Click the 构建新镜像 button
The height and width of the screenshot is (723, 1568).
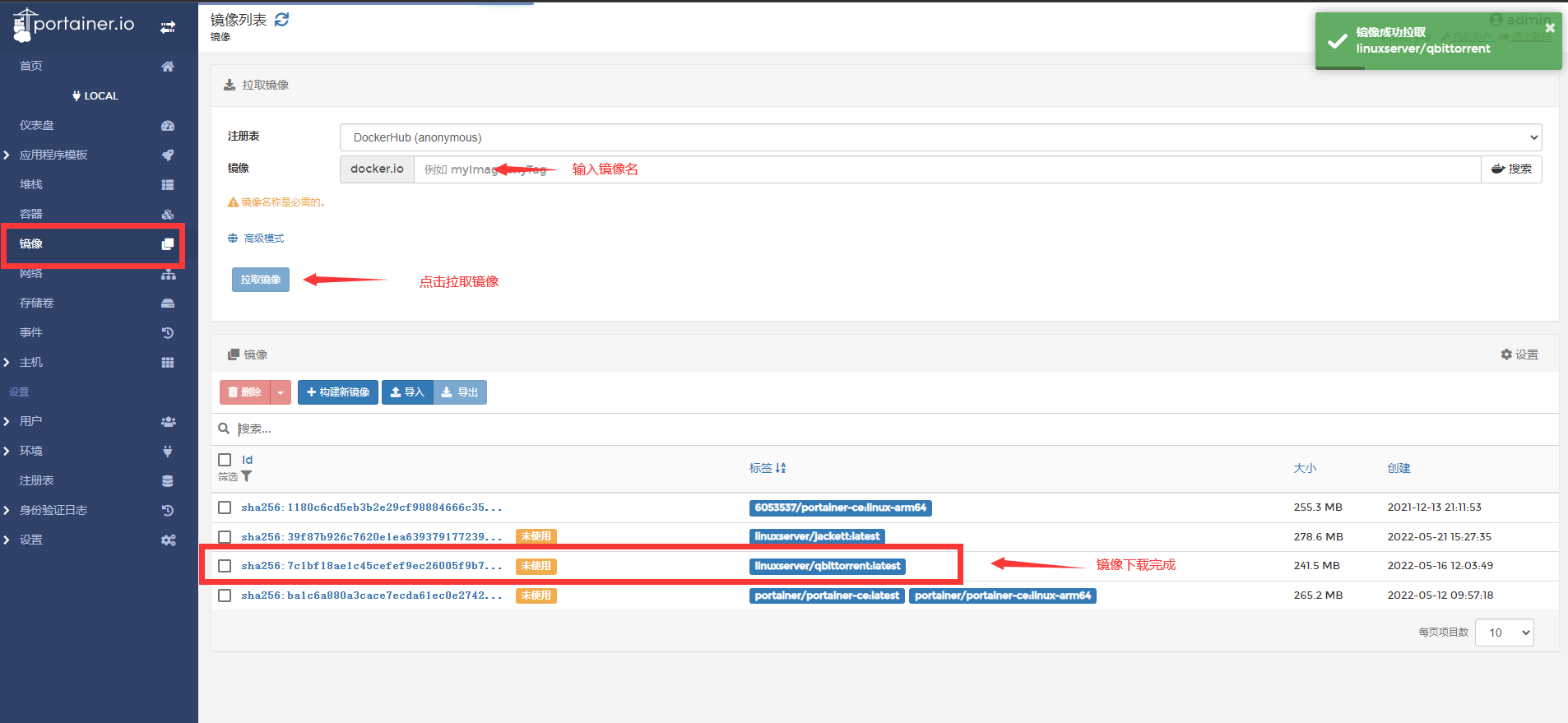click(x=337, y=392)
